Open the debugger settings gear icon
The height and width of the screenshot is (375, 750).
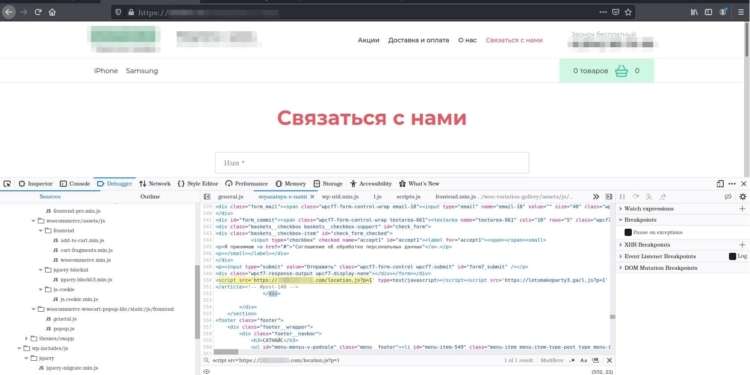[x=742, y=197]
